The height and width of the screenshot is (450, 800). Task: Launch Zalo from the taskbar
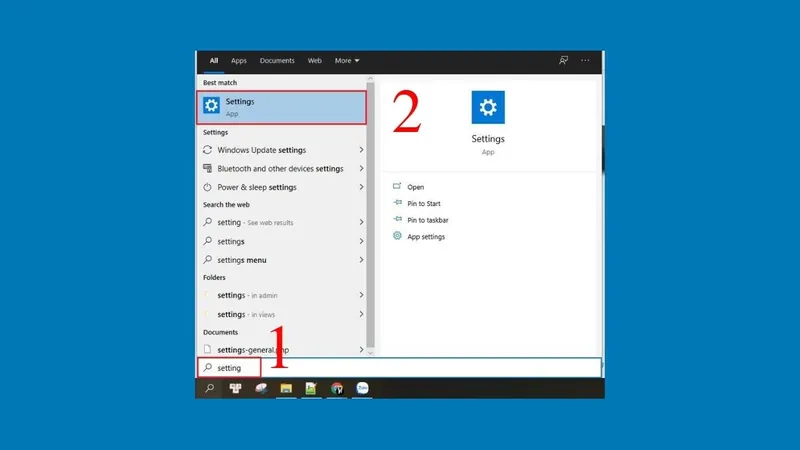pos(362,388)
